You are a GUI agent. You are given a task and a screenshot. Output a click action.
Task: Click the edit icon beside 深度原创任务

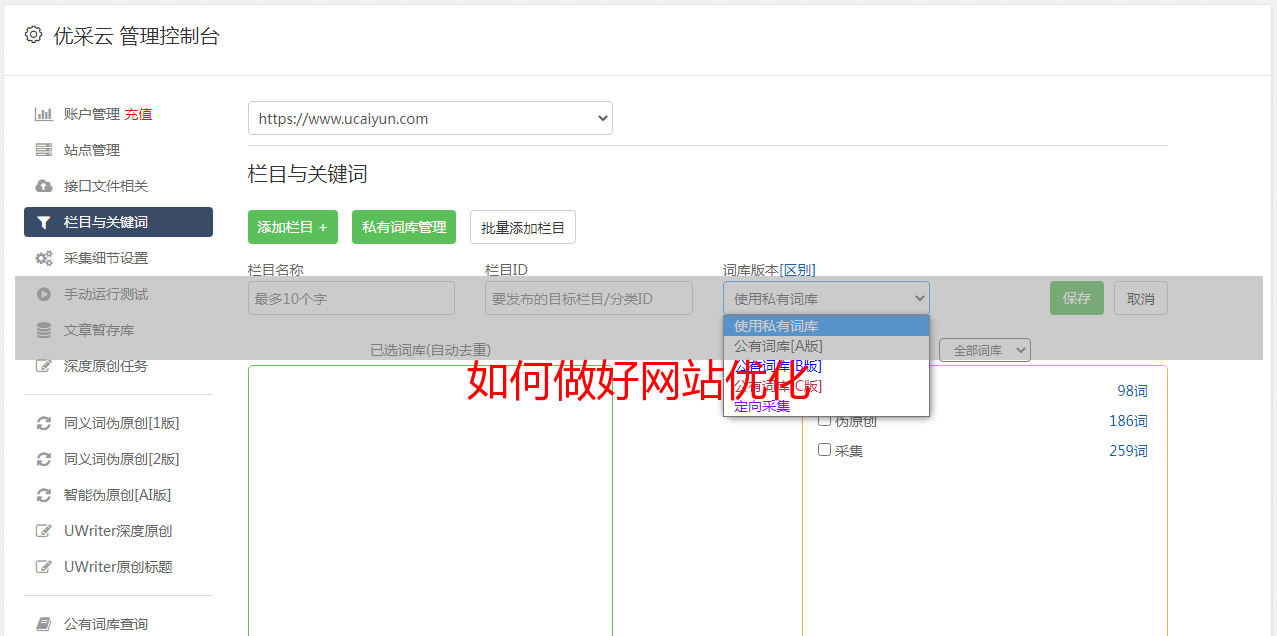[x=43, y=366]
